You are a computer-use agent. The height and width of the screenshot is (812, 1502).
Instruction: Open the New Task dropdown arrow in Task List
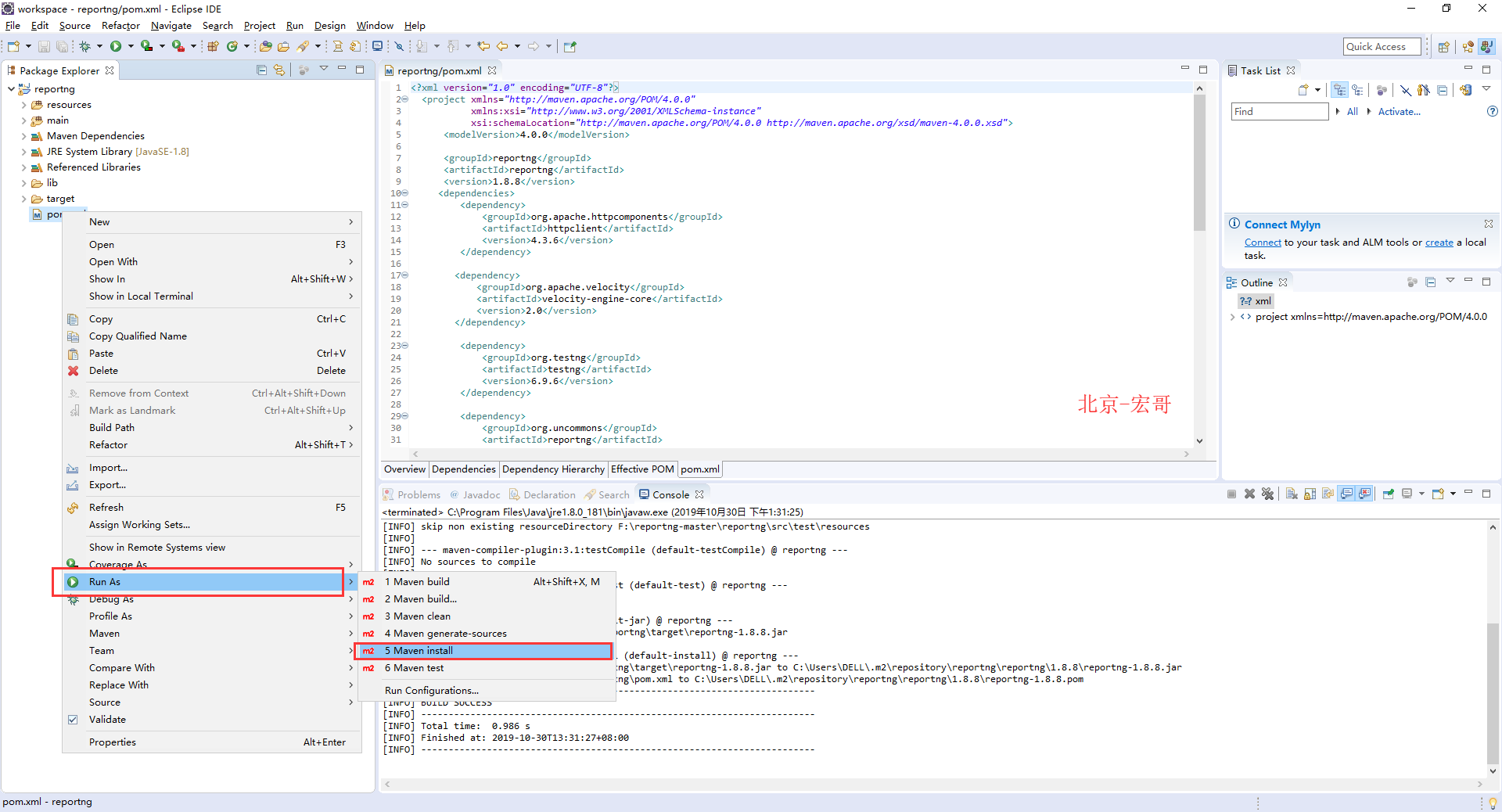(x=1317, y=90)
